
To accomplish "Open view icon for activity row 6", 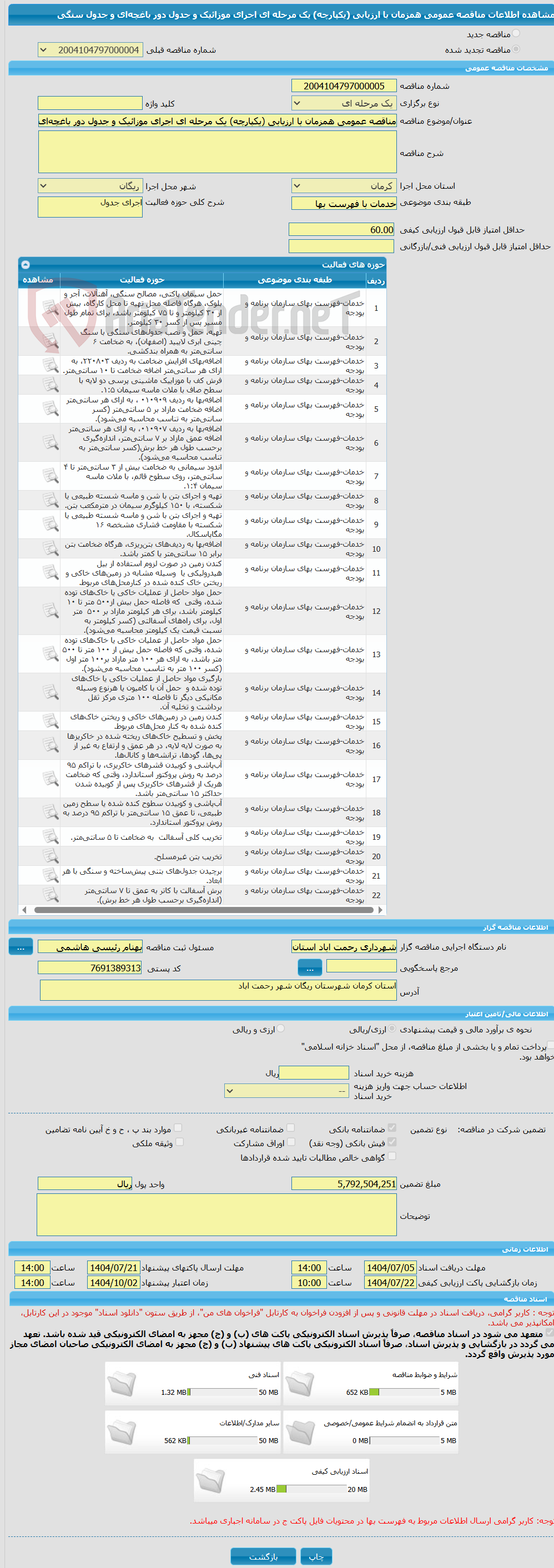I will (x=51, y=442).
